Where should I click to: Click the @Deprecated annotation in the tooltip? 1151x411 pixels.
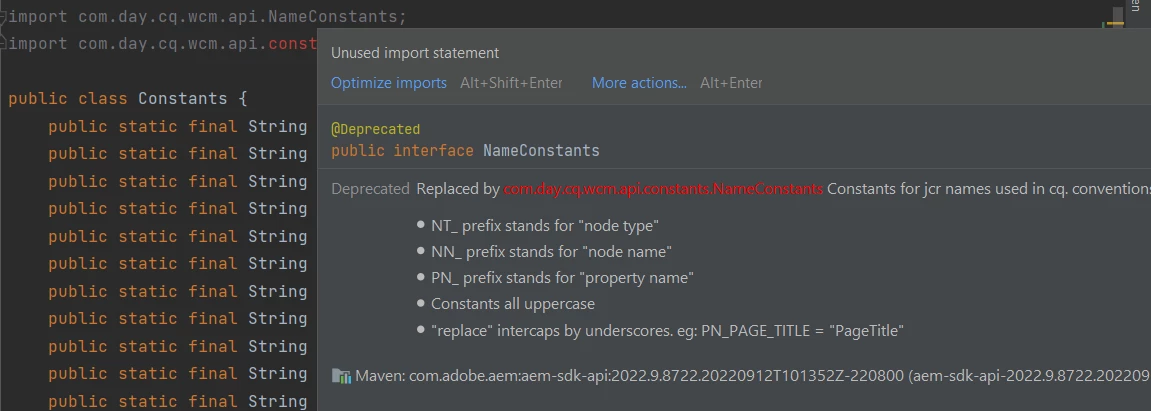375,129
